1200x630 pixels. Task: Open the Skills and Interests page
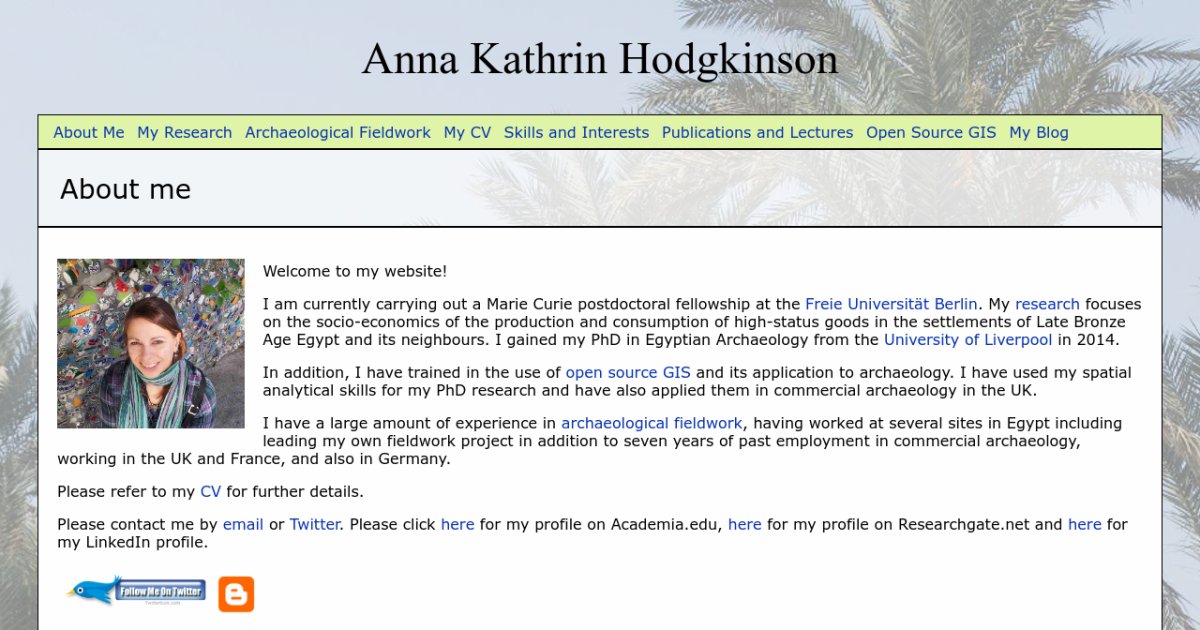pos(576,132)
